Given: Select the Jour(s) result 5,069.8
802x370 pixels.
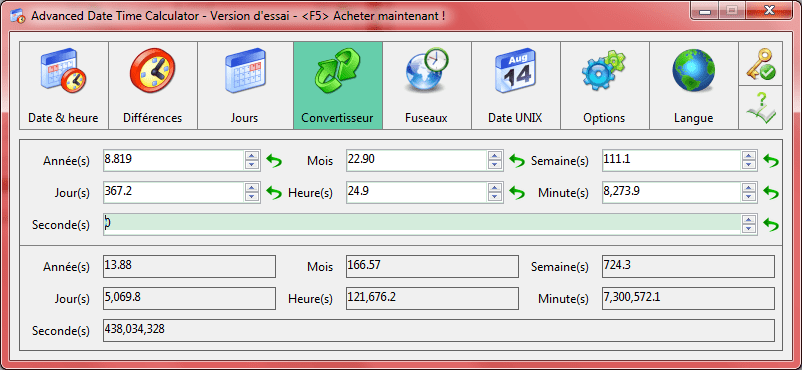Looking at the screenshot, I should pos(189,298).
